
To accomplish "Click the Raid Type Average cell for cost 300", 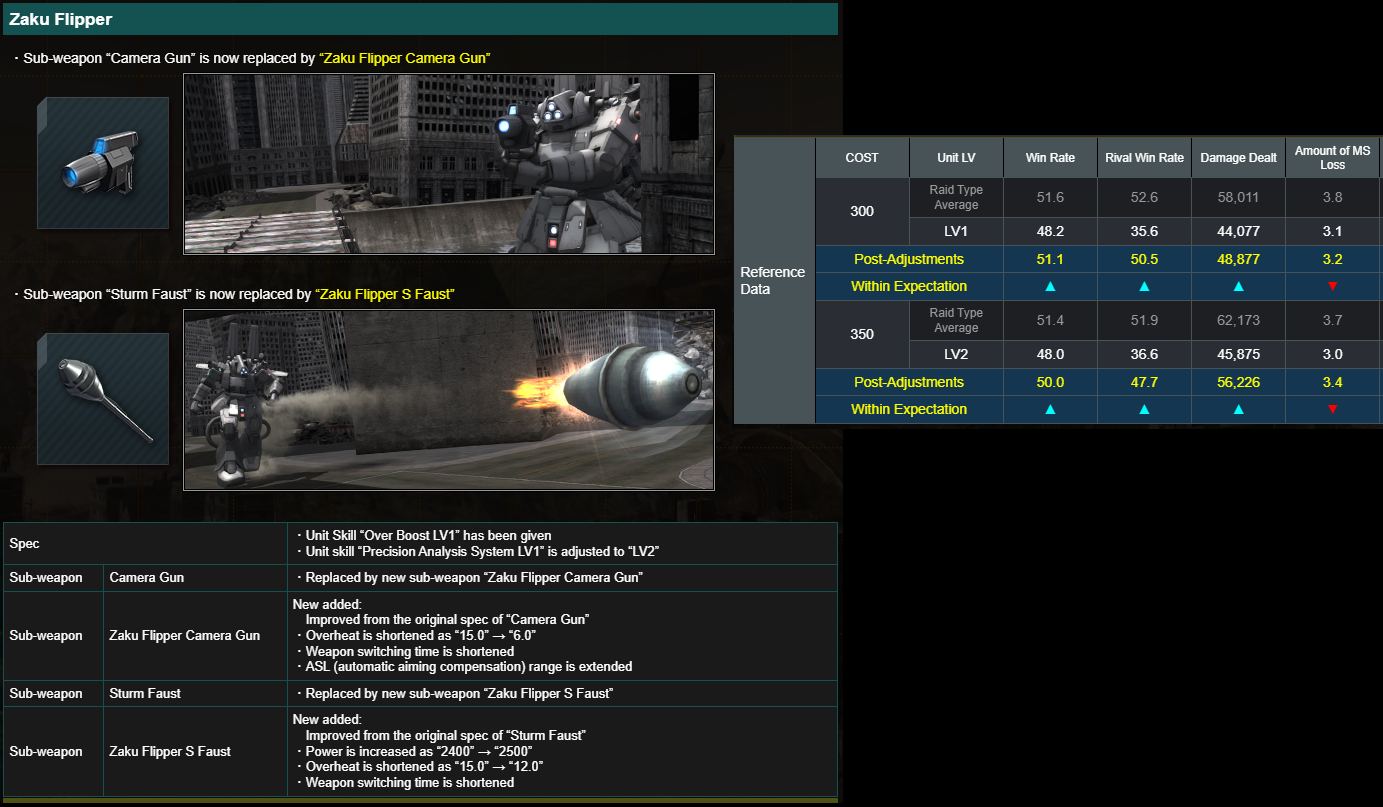I will 956,198.
